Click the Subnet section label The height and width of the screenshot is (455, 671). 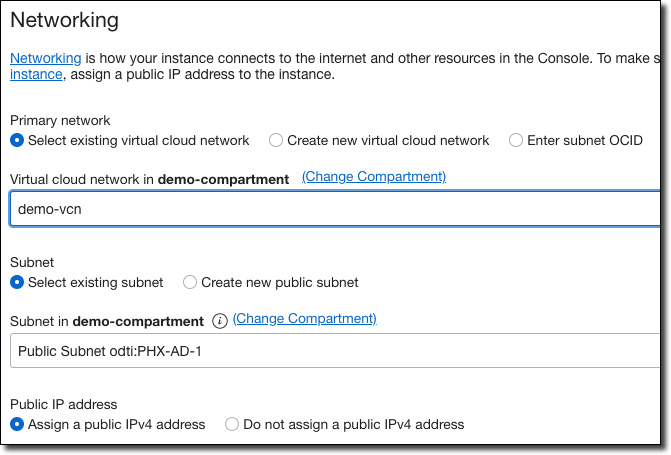tap(32, 263)
